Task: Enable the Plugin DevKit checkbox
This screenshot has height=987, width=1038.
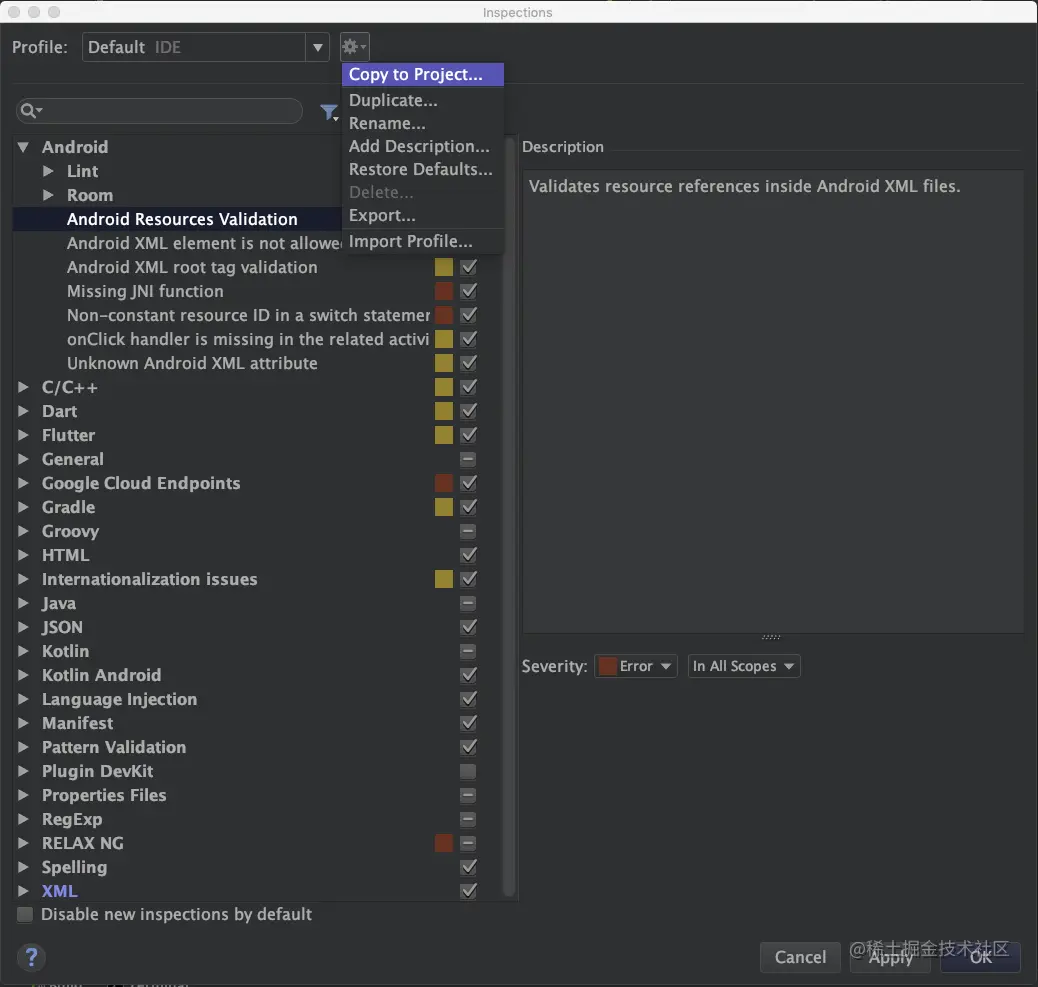Action: pos(468,771)
